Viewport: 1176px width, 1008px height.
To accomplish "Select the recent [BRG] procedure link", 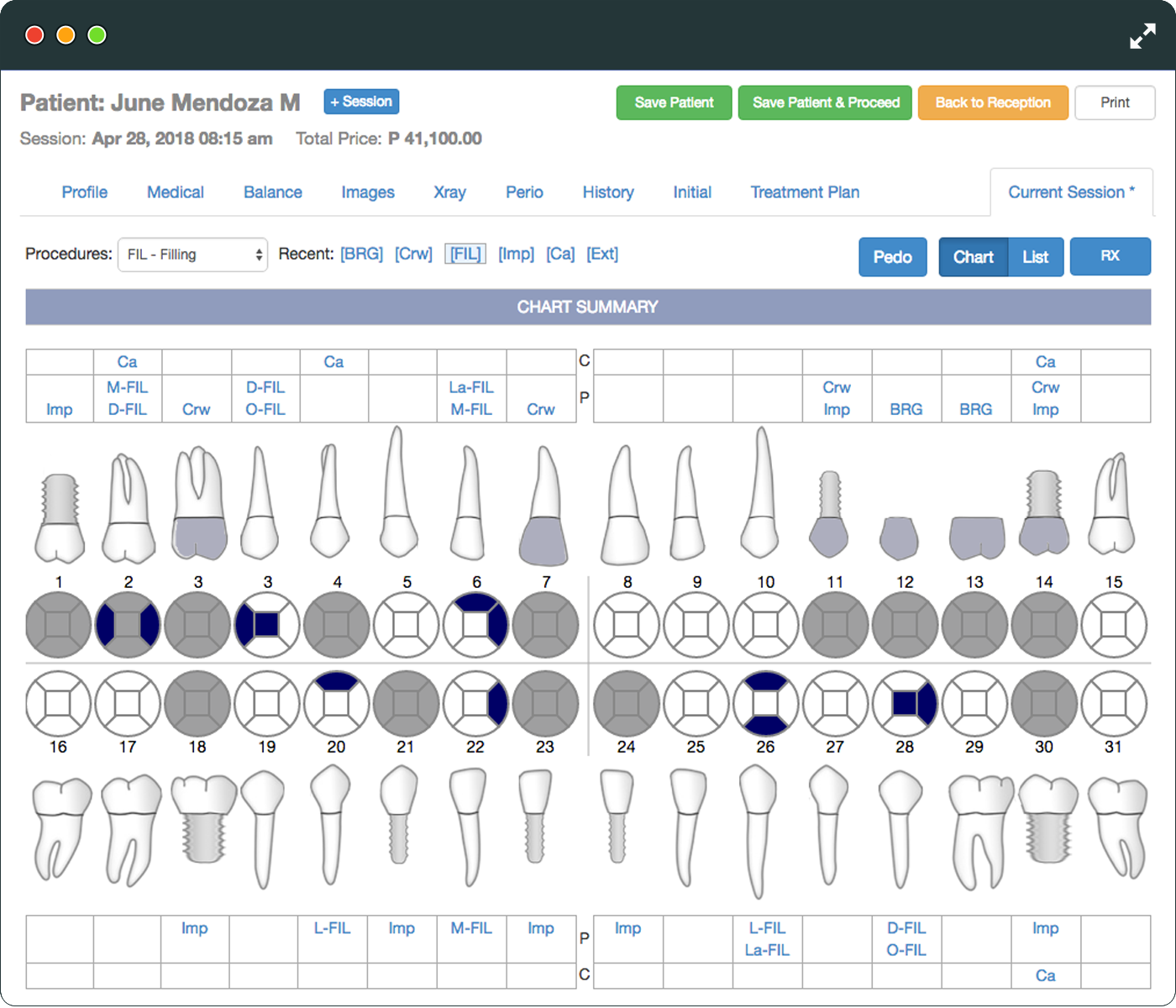I will pos(361,254).
